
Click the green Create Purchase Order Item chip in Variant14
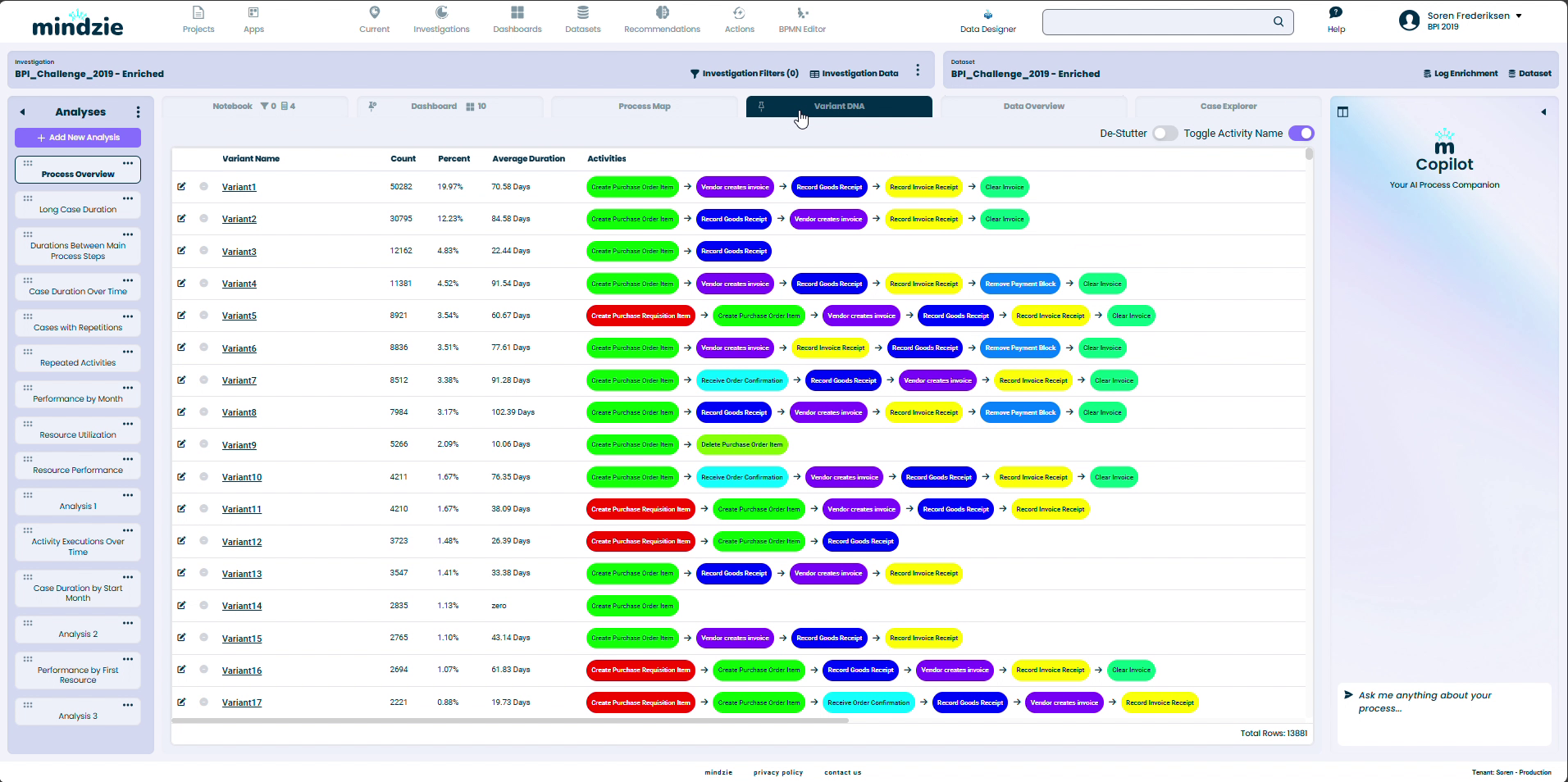click(632, 606)
